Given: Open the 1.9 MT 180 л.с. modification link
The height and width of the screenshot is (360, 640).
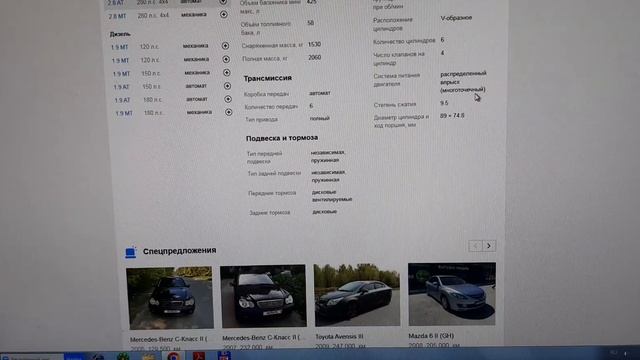Looking at the screenshot, I should click(x=124, y=113).
